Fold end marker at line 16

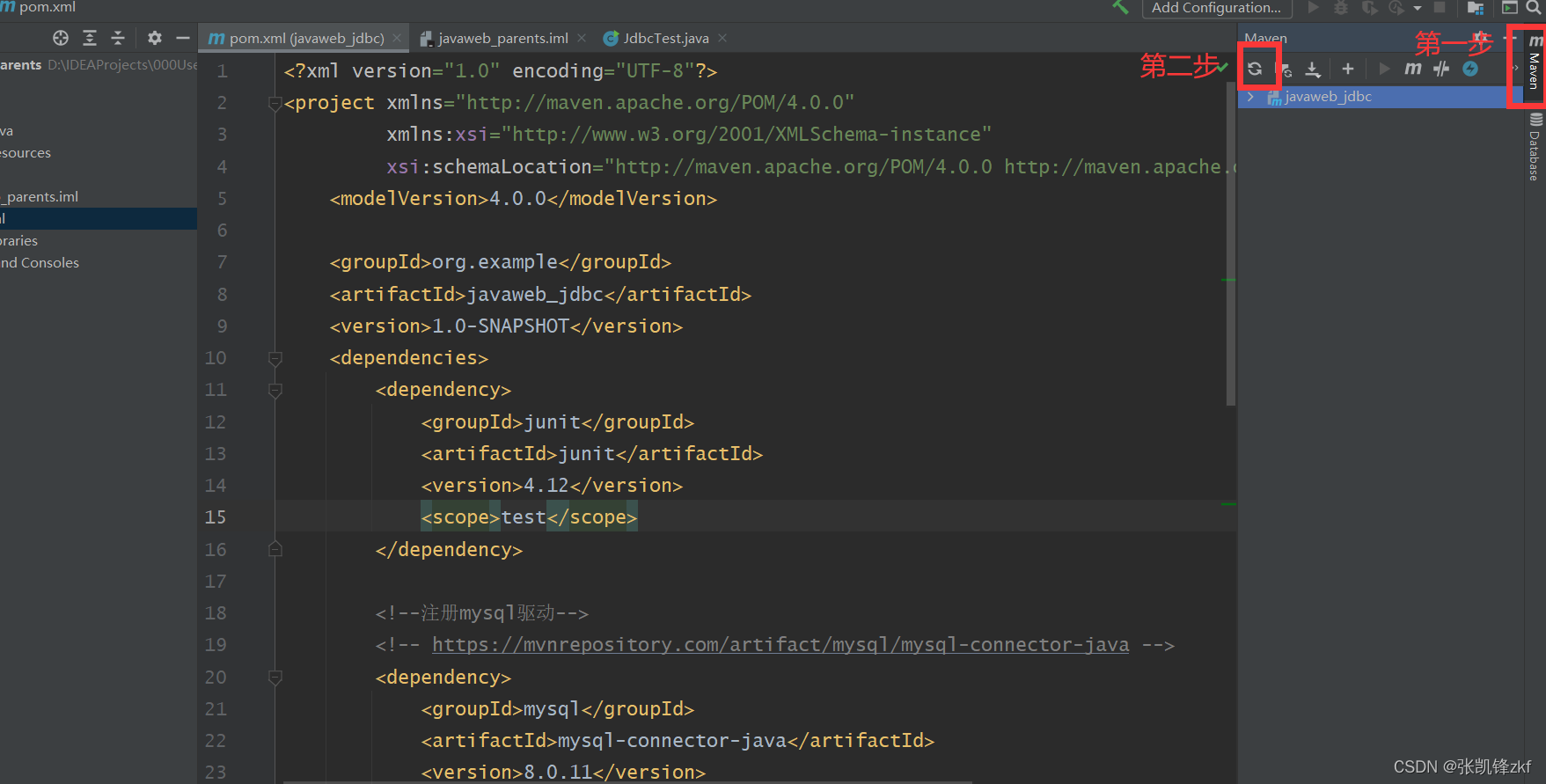click(x=275, y=549)
